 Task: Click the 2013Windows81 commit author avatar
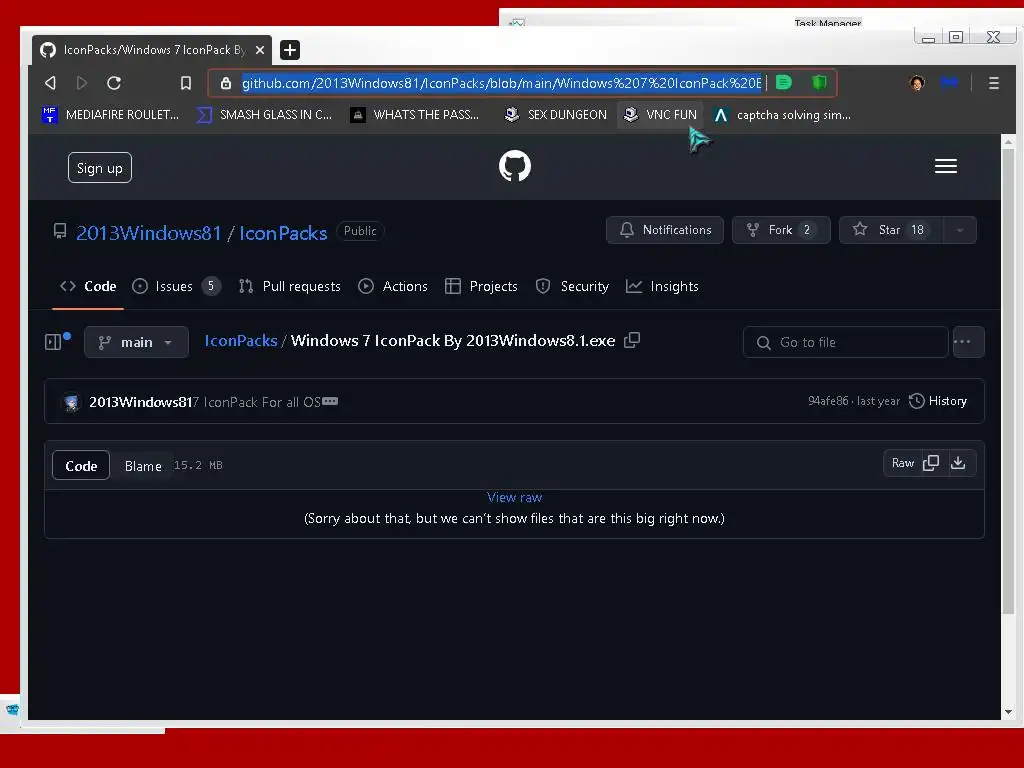pos(72,402)
